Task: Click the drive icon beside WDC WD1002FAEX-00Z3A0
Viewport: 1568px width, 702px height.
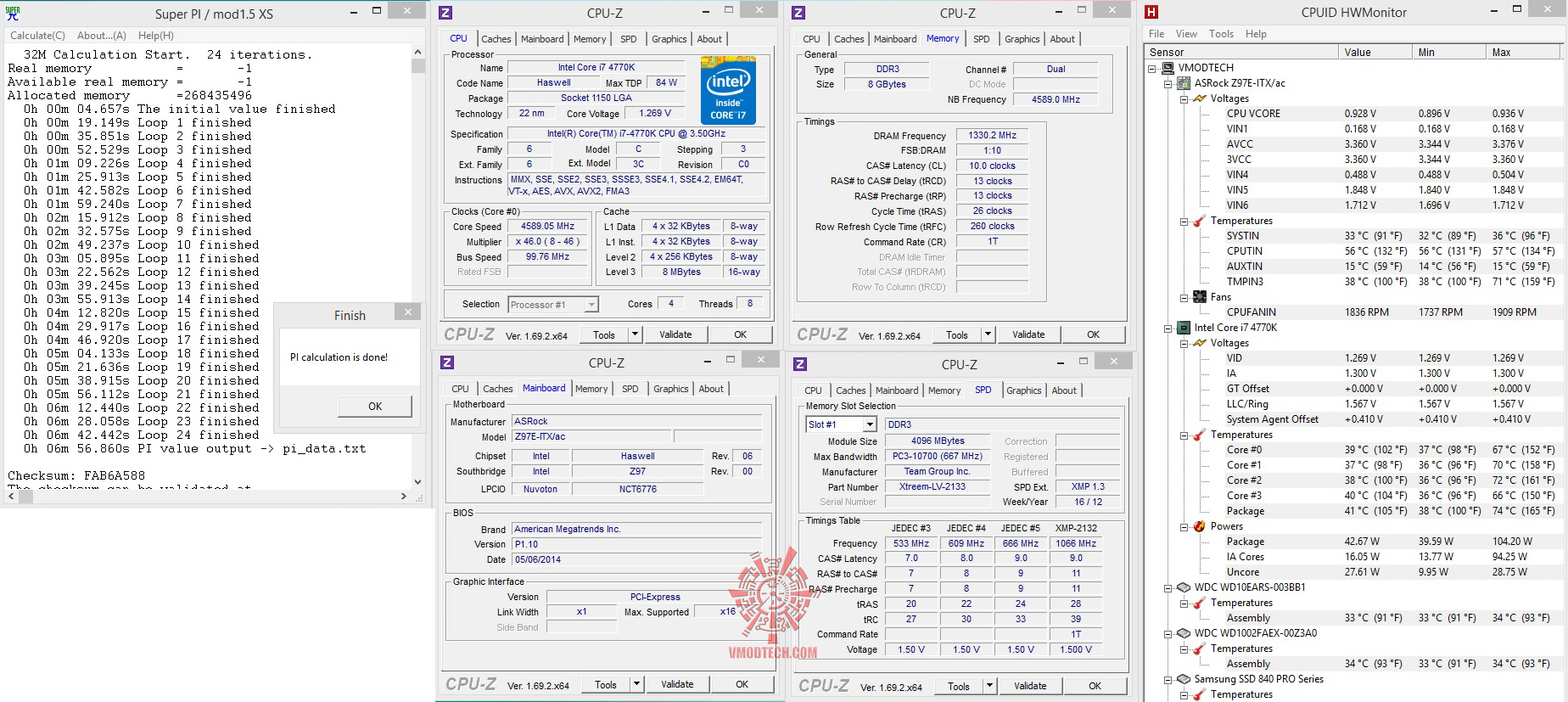Action: [x=1184, y=633]
